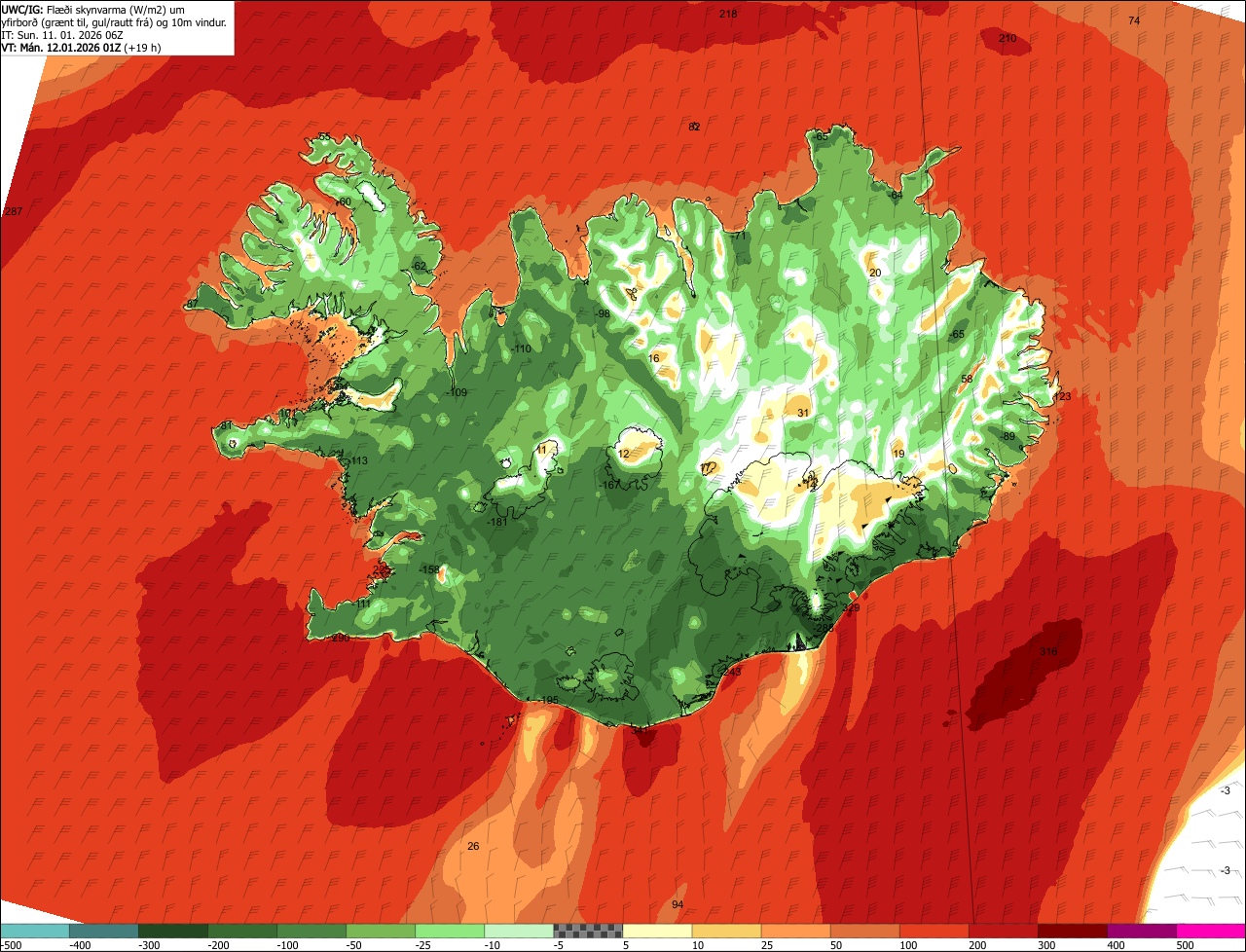Click the darkest green legend swatch between -300 and -200
1246x952 pixels.
tap(173, 931)
